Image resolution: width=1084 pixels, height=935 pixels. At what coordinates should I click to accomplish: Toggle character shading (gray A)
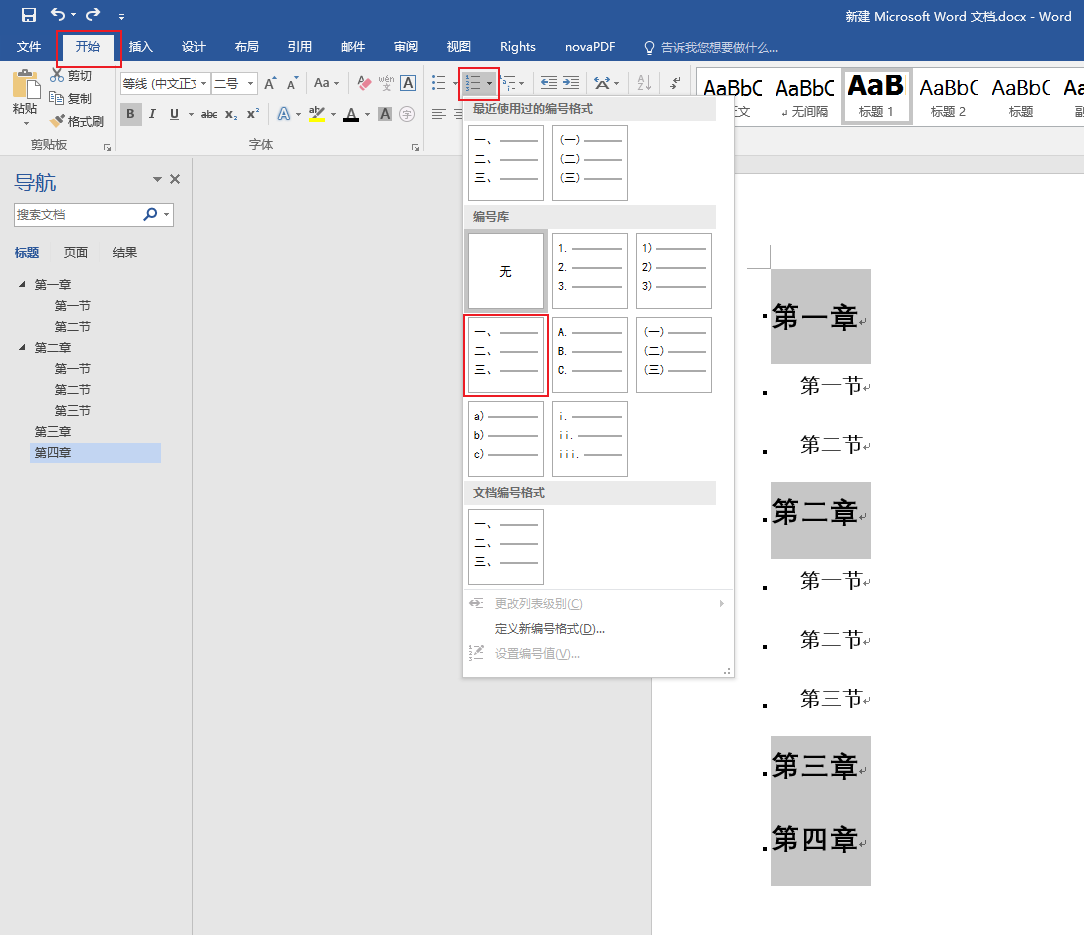click(385, 114)
